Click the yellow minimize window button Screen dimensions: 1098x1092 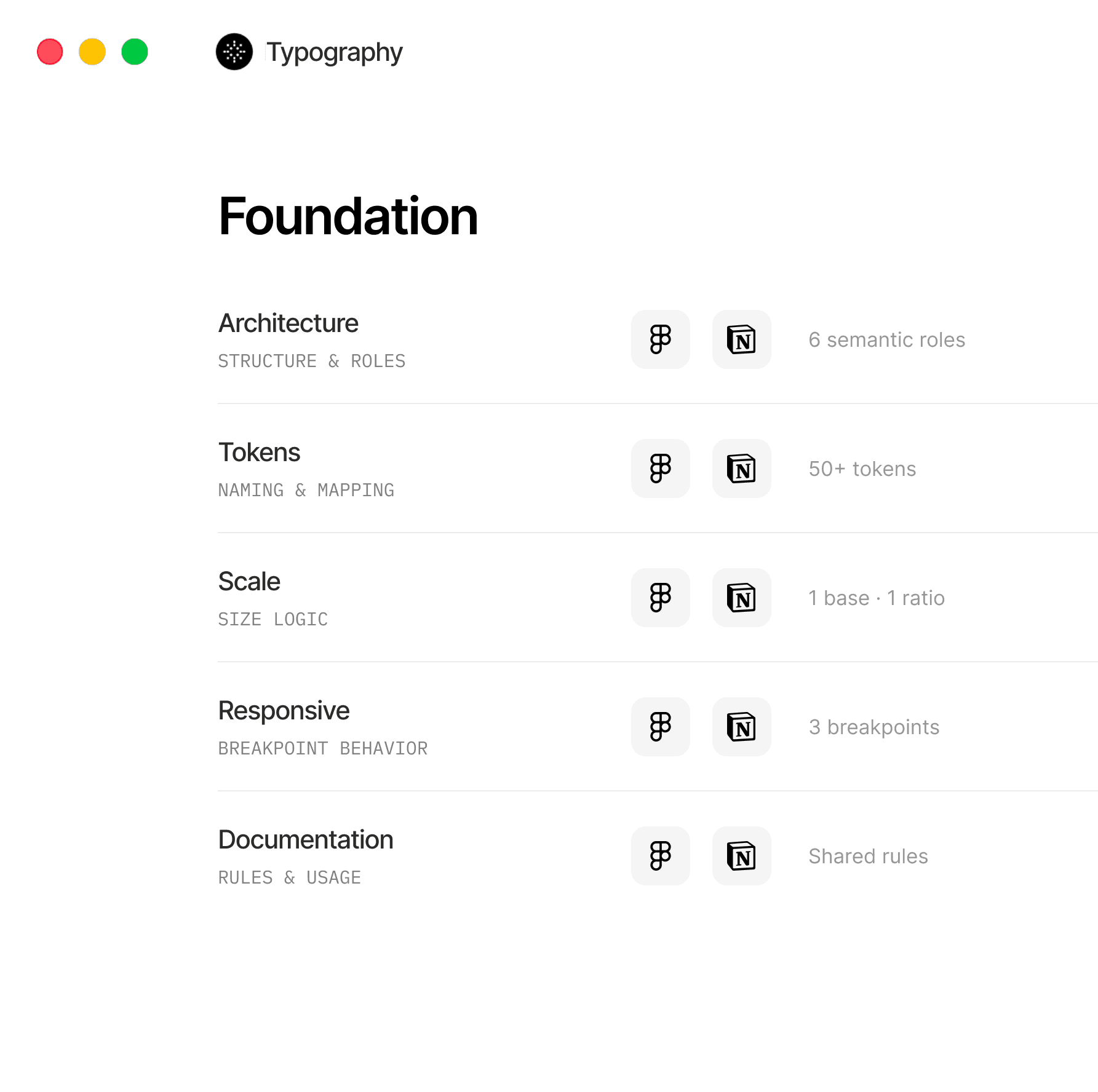pos(92,52)
